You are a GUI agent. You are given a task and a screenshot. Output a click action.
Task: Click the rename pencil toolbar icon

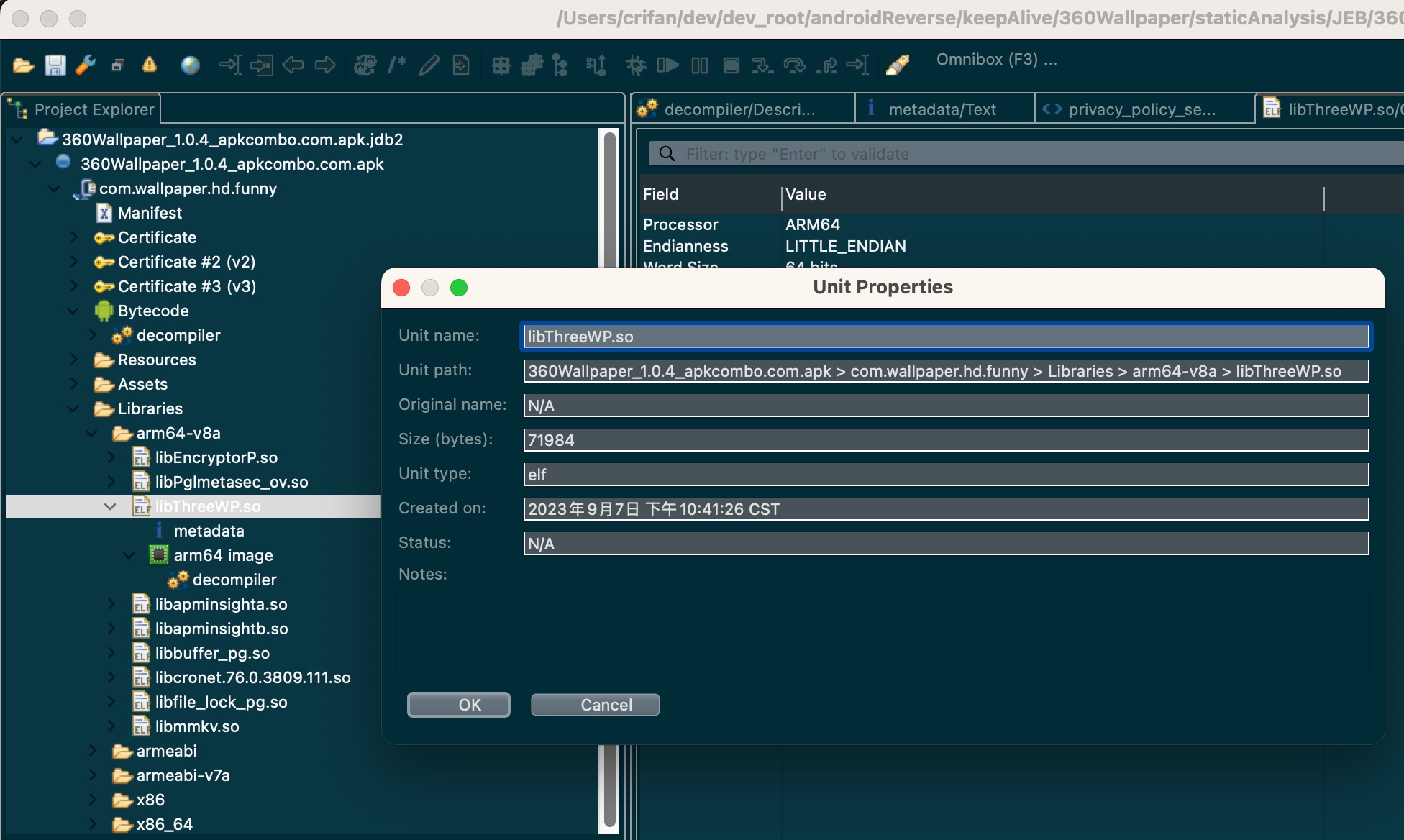coord(429,65)
